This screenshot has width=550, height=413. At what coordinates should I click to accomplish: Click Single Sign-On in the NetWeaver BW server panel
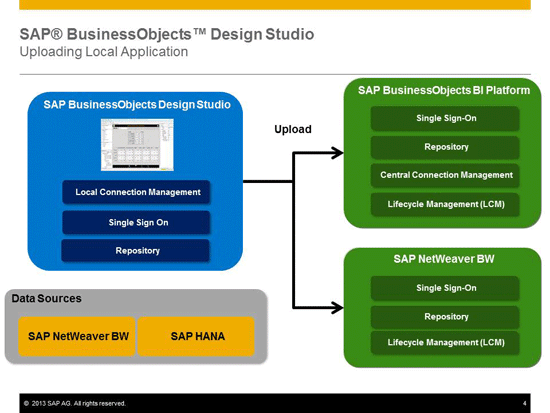pos(445,288)
